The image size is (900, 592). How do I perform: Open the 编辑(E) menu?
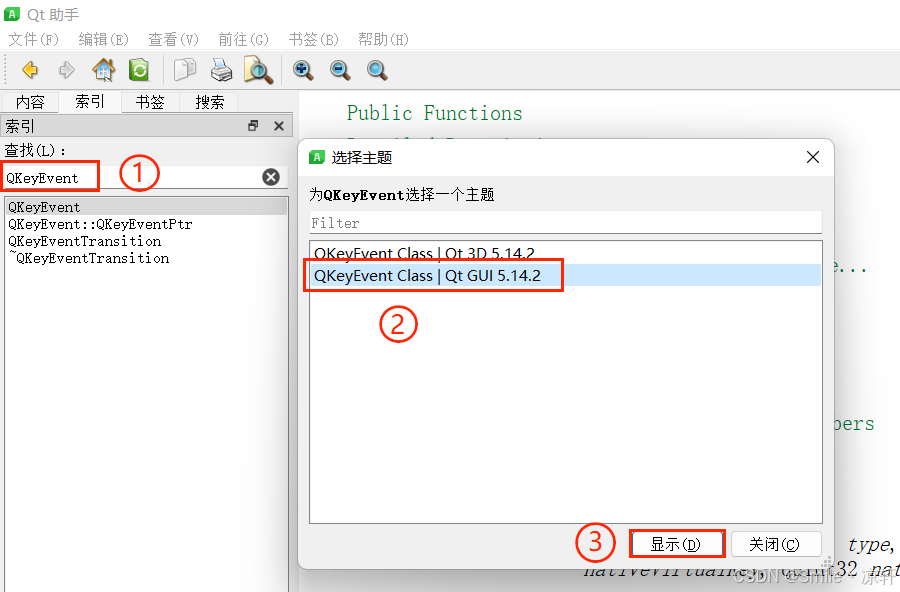click(103, 39)
